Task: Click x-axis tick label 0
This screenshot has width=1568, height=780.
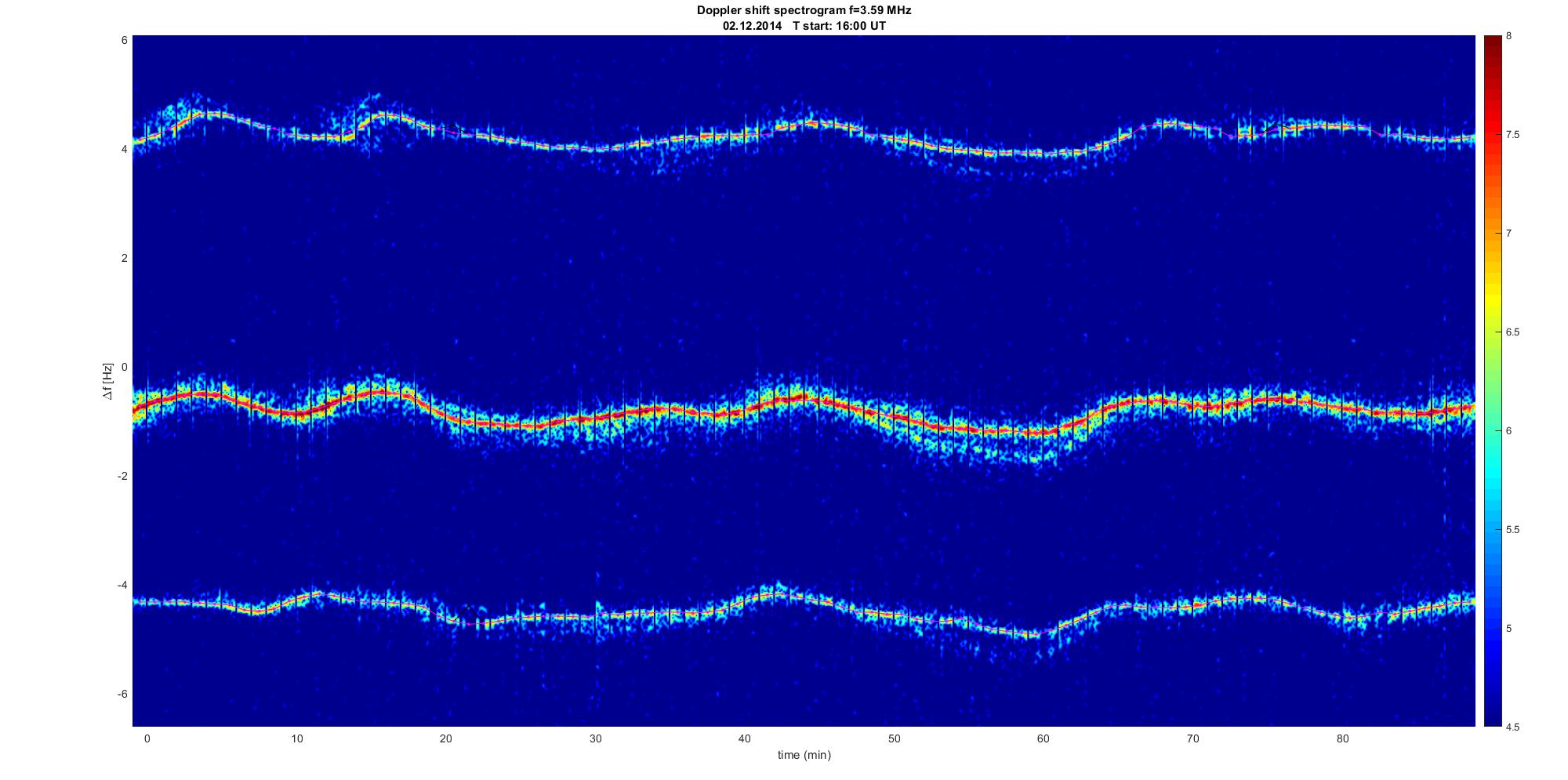Action: tap(147, 738)
